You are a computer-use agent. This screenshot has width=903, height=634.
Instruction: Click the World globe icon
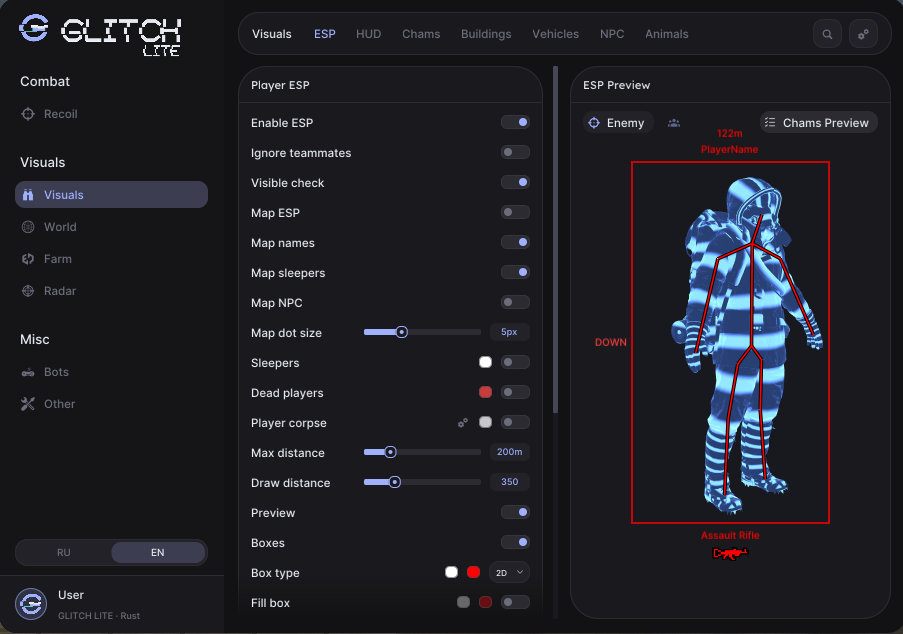tap(28, 227)
